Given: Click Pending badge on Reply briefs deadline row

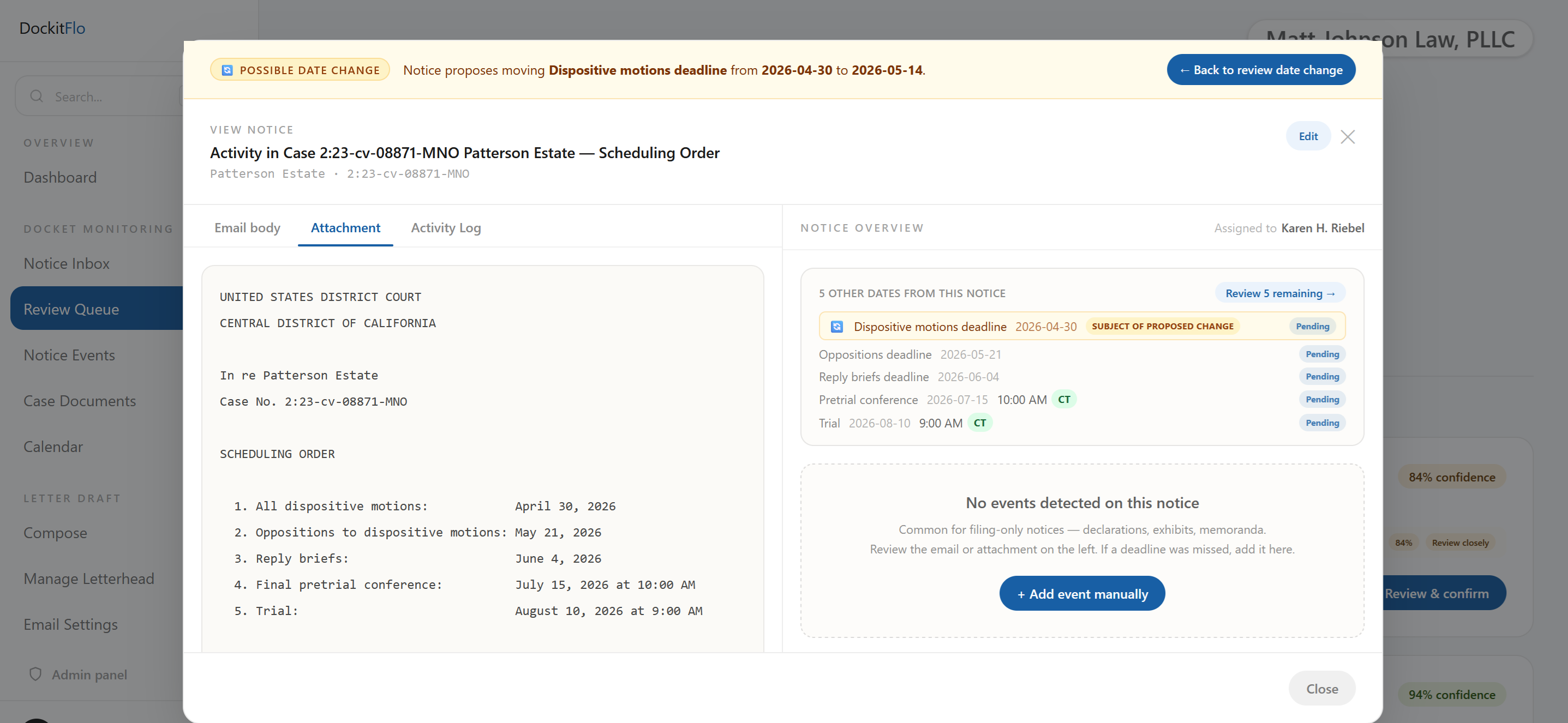Looking at the screenshot, I should tap(1322, 377).
